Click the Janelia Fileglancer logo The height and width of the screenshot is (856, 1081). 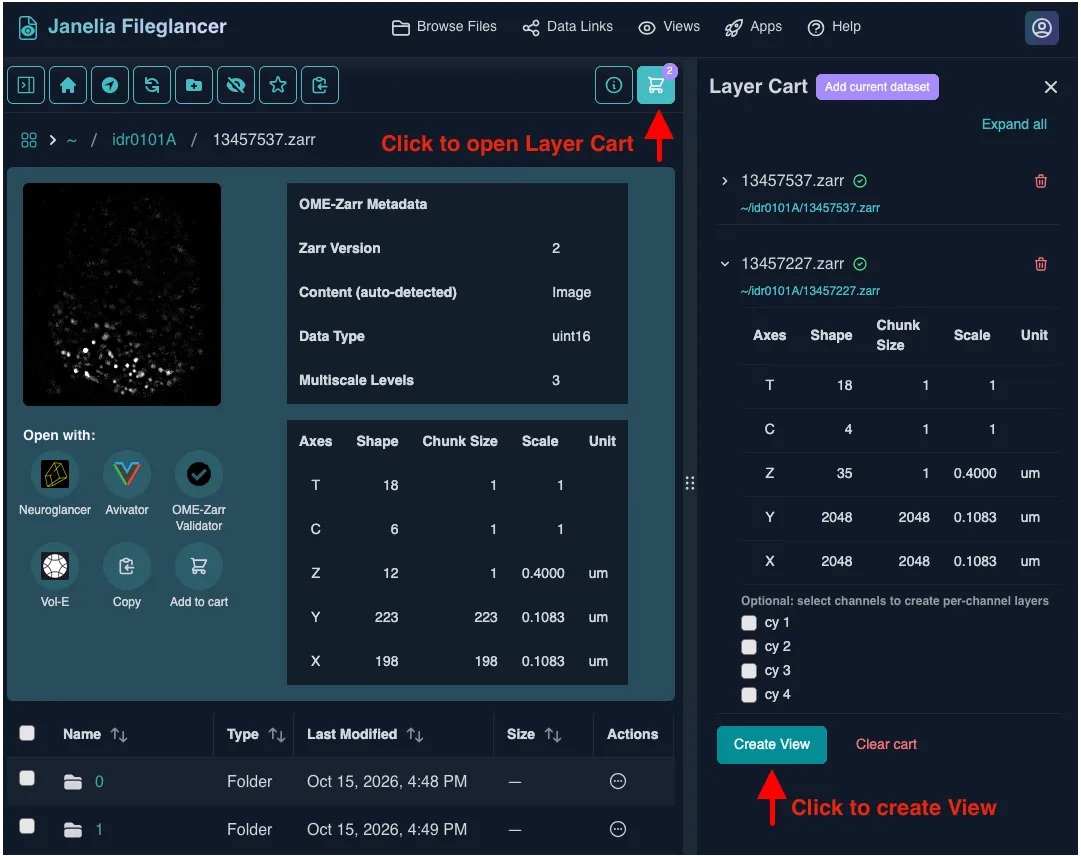point(121,27)
